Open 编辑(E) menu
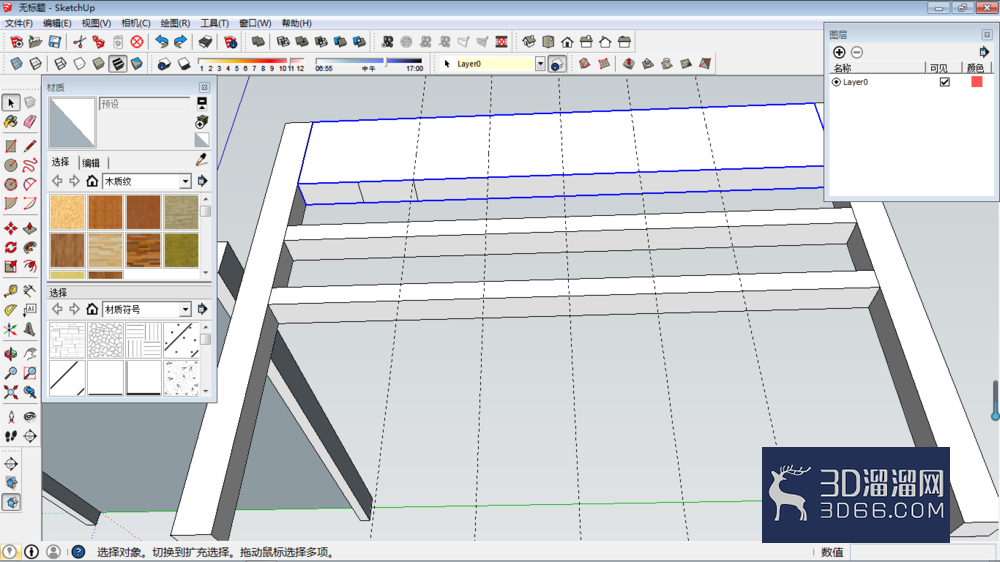The image size is (1000, 562). [57, 23]
